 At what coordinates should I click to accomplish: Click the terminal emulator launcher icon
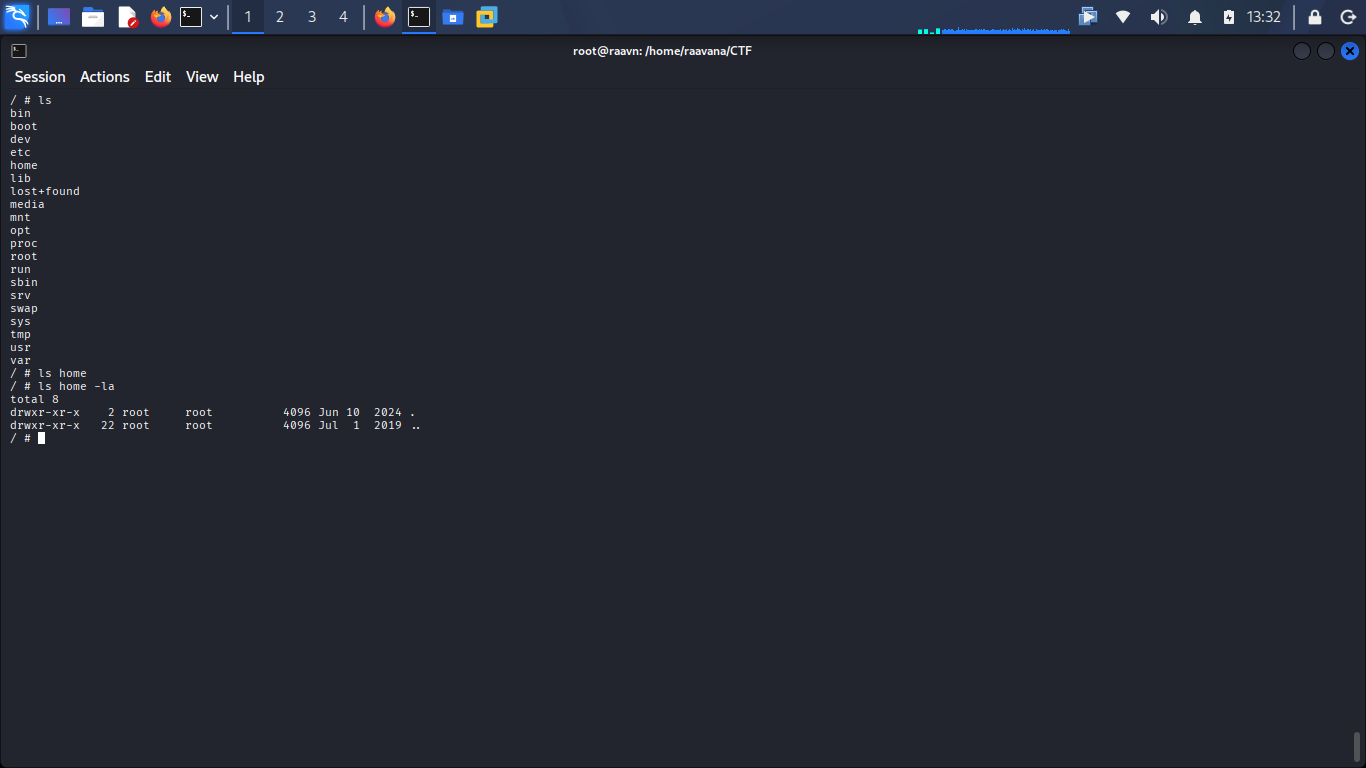click(191, 17)
